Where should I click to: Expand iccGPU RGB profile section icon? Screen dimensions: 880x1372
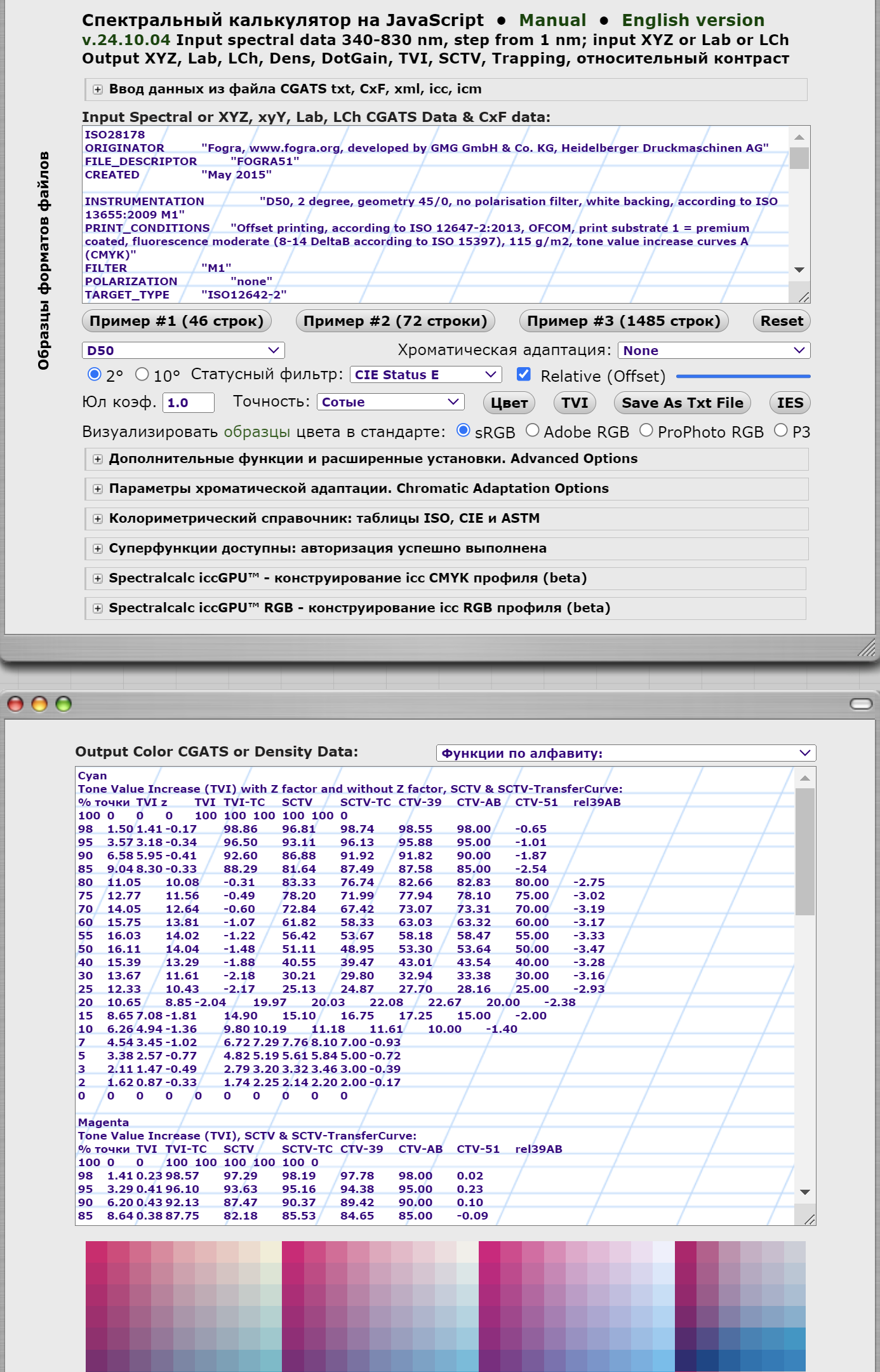coord(97,609)
